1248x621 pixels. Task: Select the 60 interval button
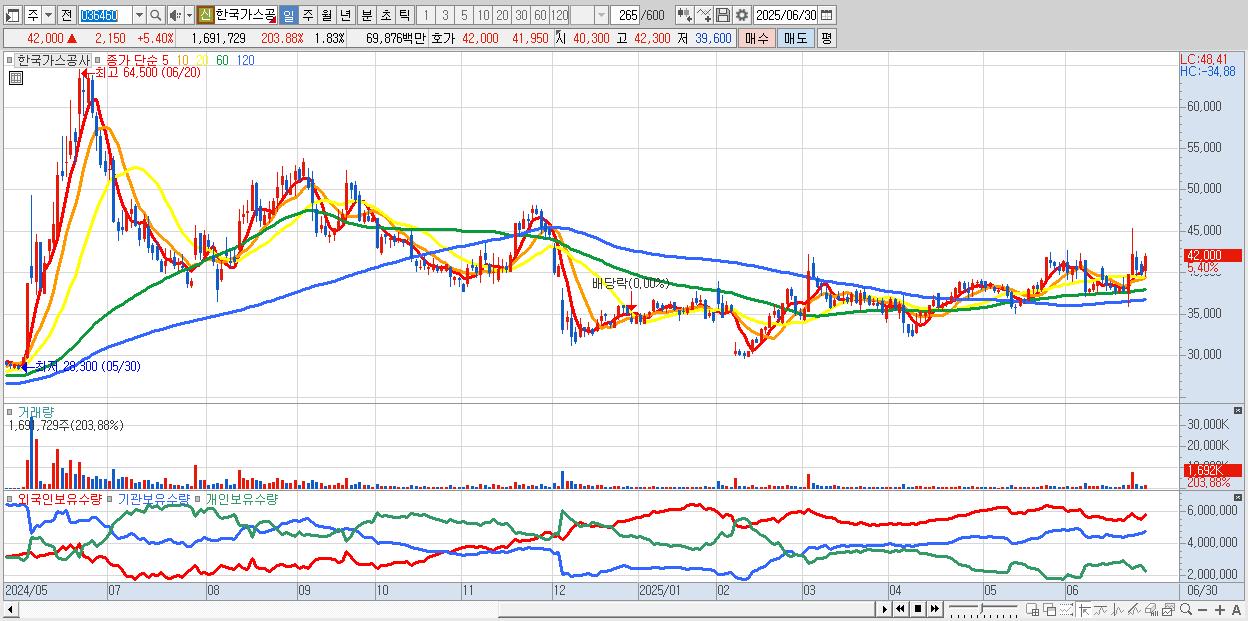click(540, 15)
